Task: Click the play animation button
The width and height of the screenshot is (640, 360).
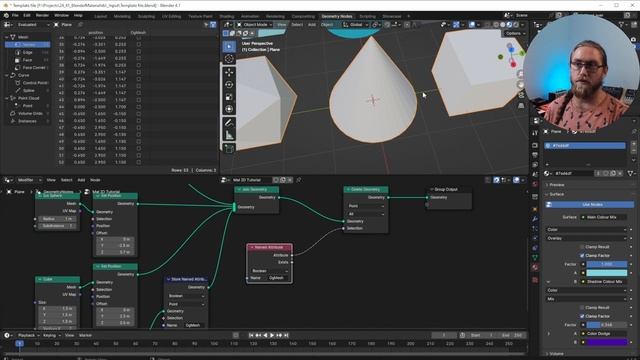Action: coord(272,336)
